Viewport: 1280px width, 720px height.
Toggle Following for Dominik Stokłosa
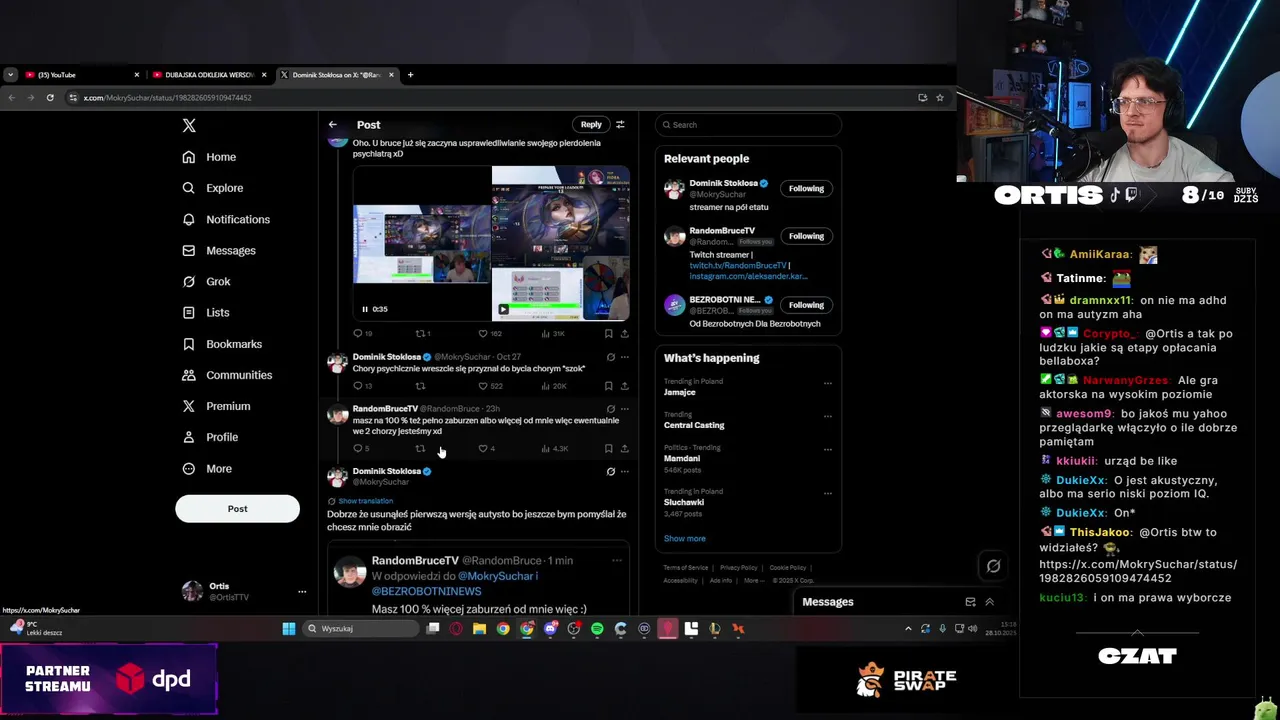click(x=806, y=188)
